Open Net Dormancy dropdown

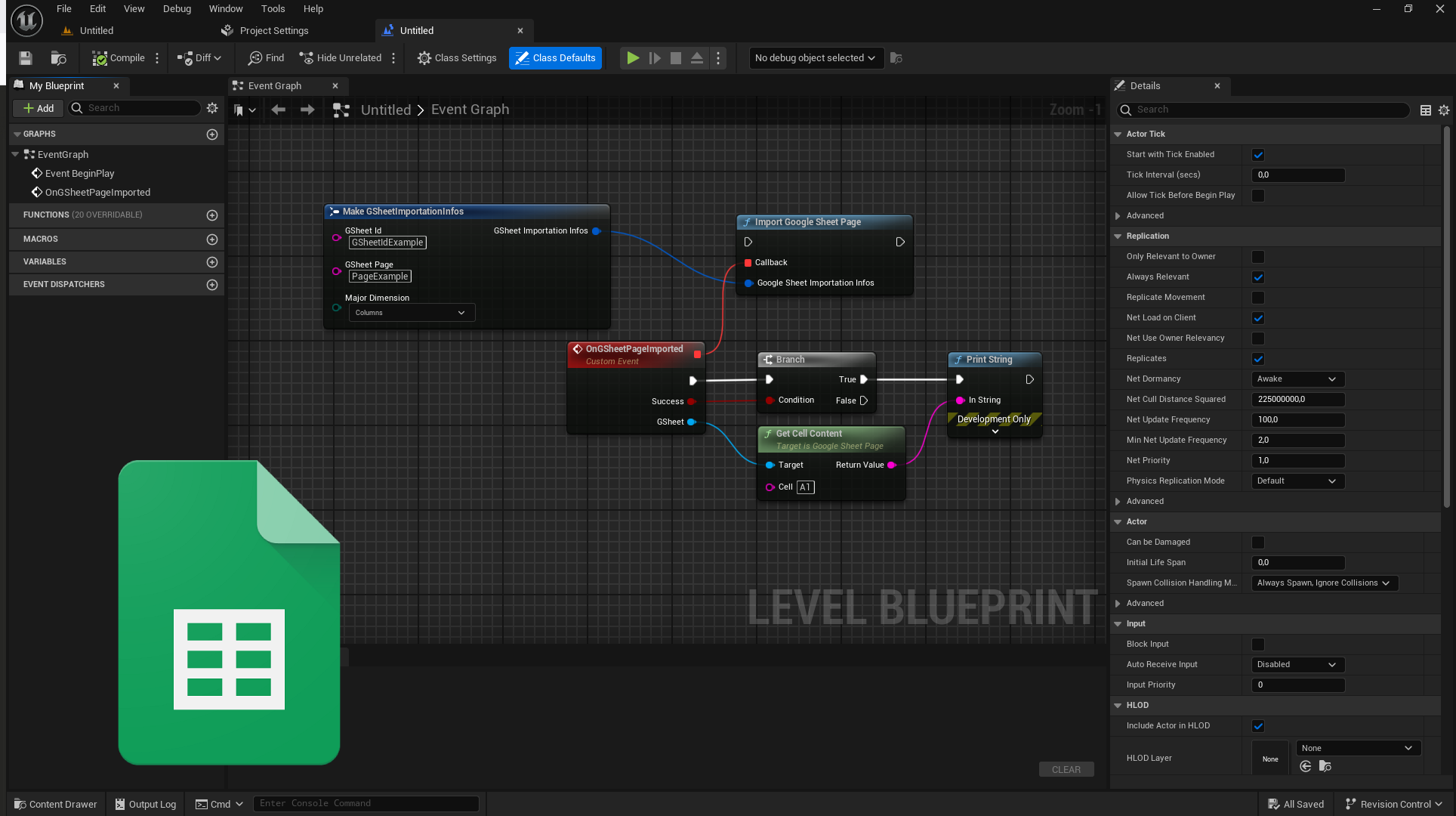(x=1297, y=379)
